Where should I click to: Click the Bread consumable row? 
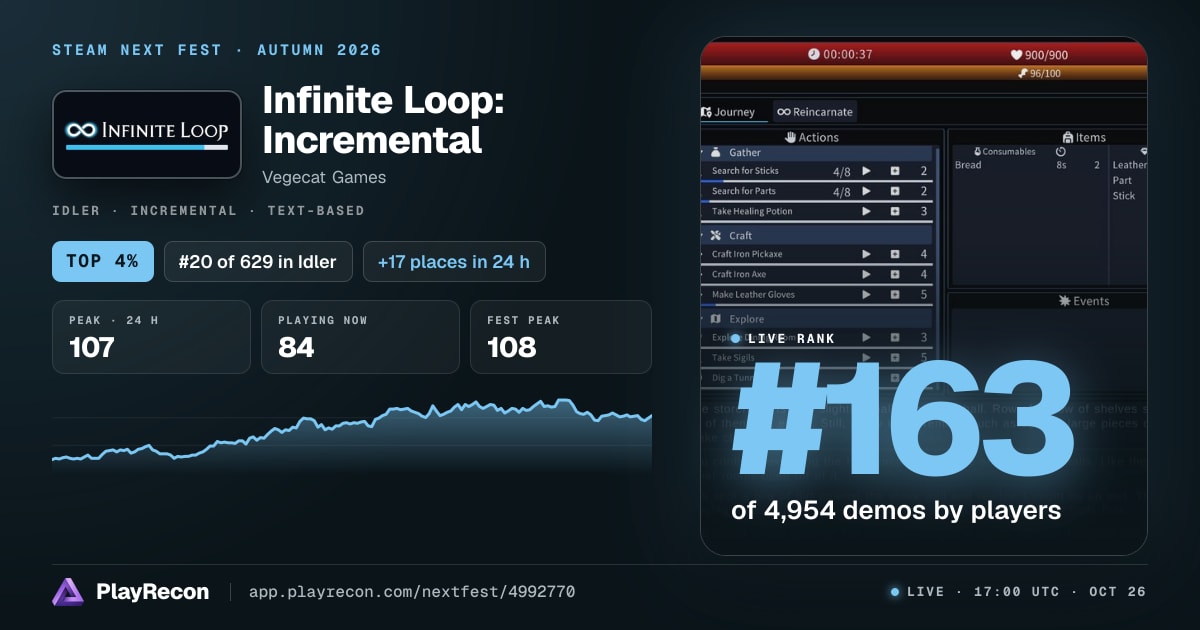tap(1028, 165)
